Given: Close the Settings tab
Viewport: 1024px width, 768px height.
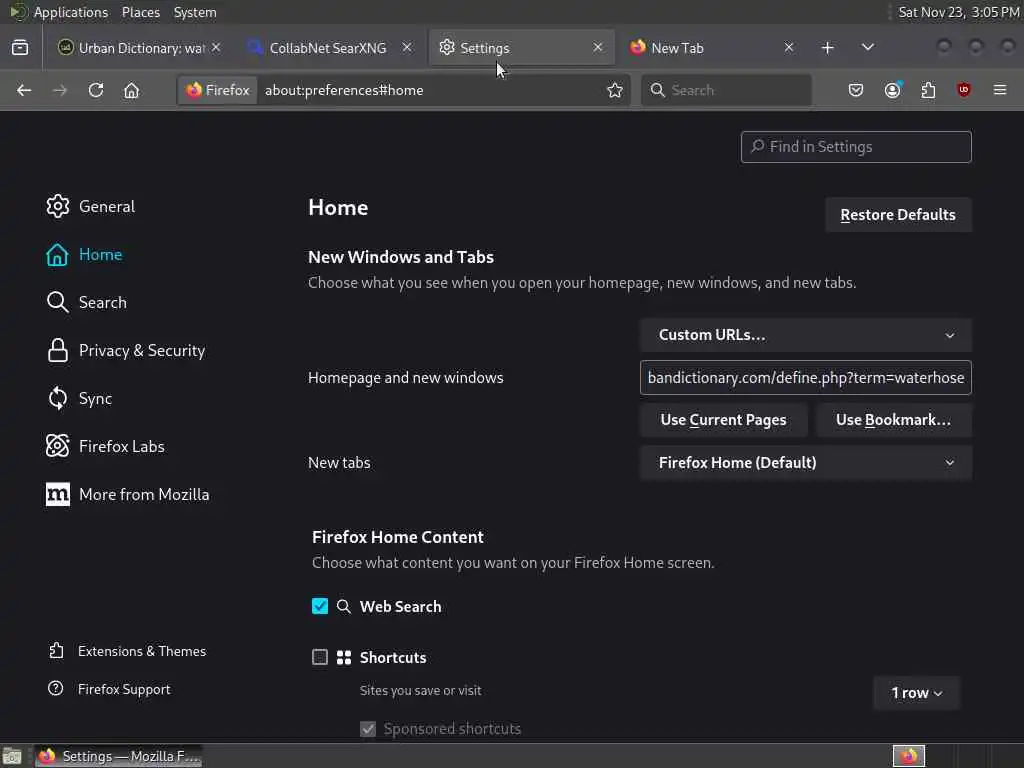Looking at the screenshot, I should coord(598,48).
